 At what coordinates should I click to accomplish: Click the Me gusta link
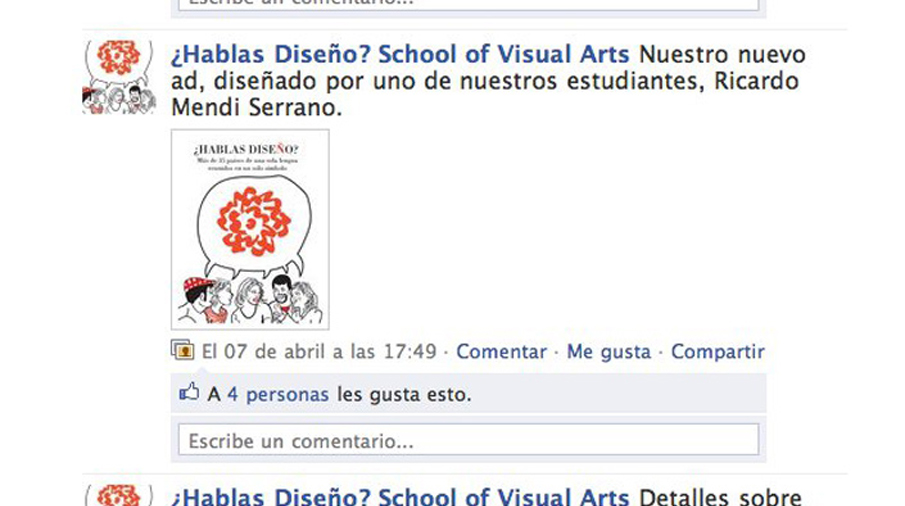click(x=608, y=351)
